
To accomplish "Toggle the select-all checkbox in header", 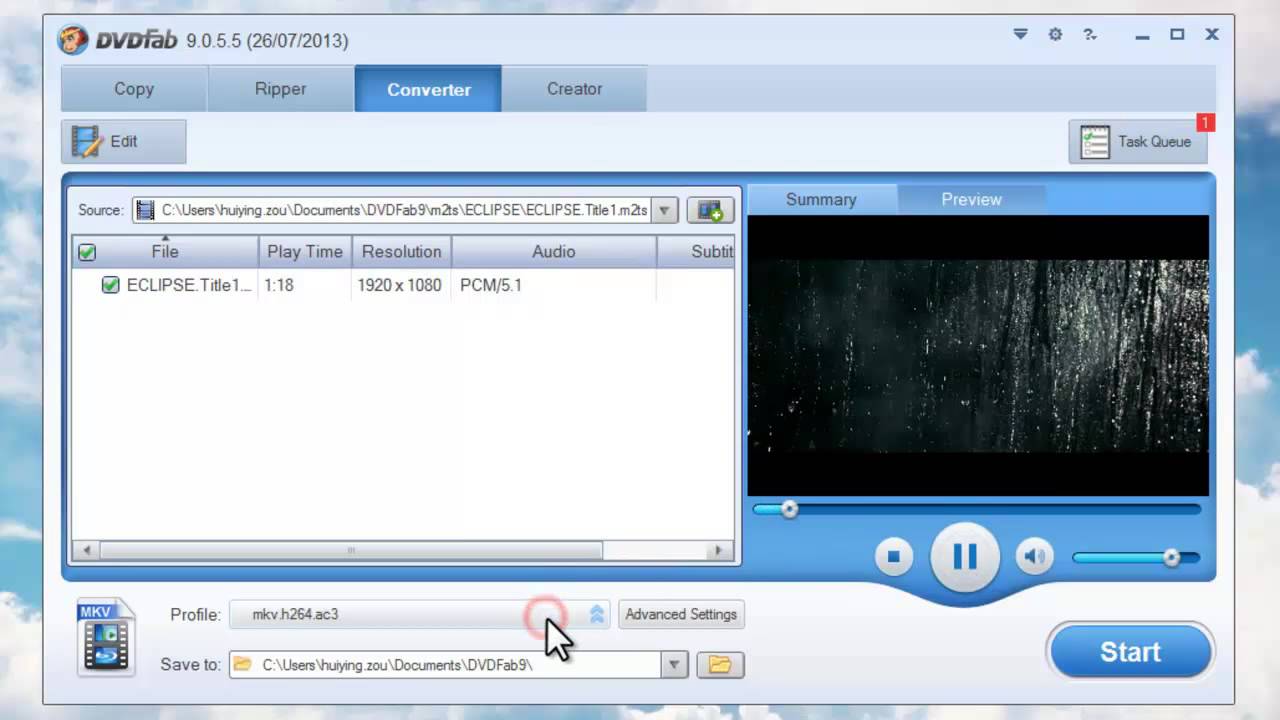I will pyautogui.click(x=87, y=252).
